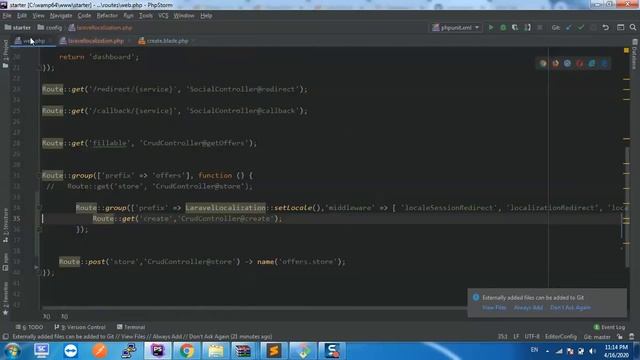Screen dimensions: 640x360
Task: Click View Files in the Git notification
Action: [x=494, y=307]
